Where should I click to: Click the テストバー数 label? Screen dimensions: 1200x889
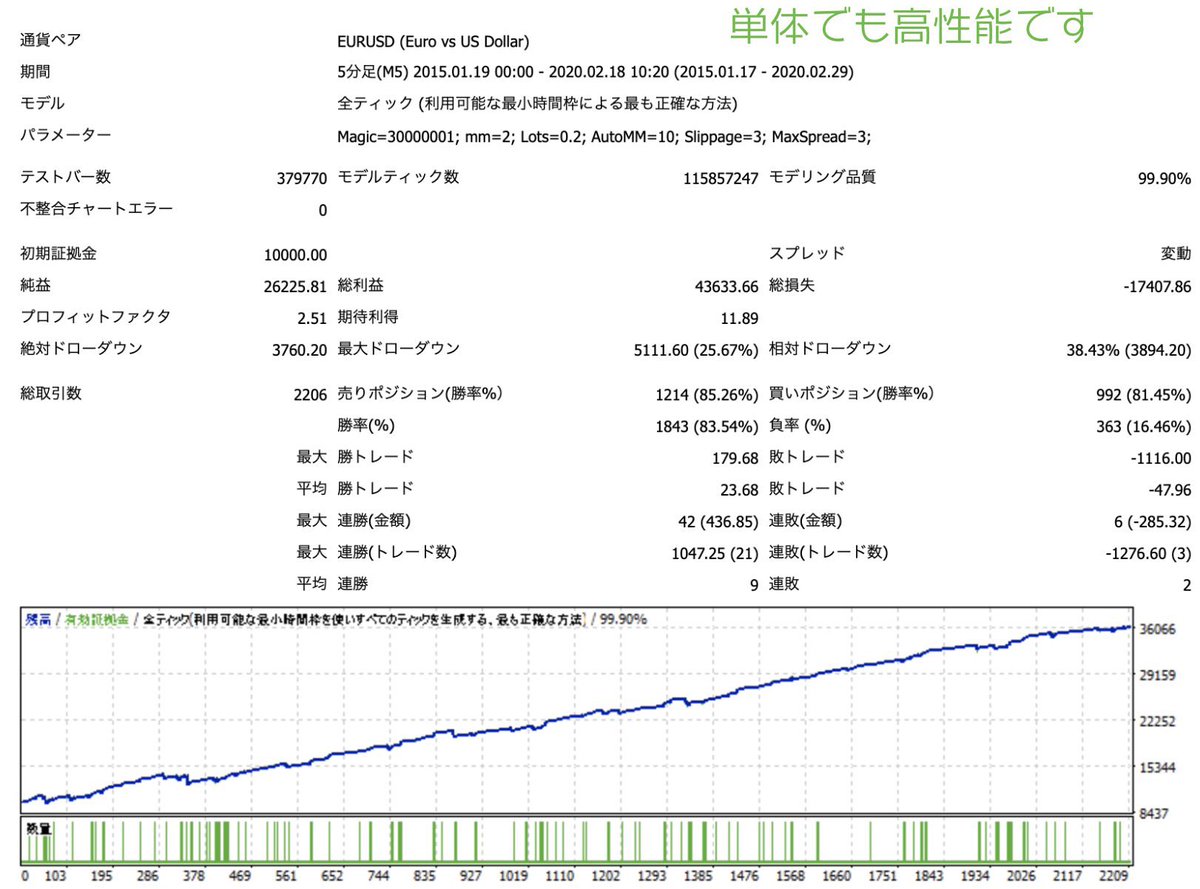[65, 177]
